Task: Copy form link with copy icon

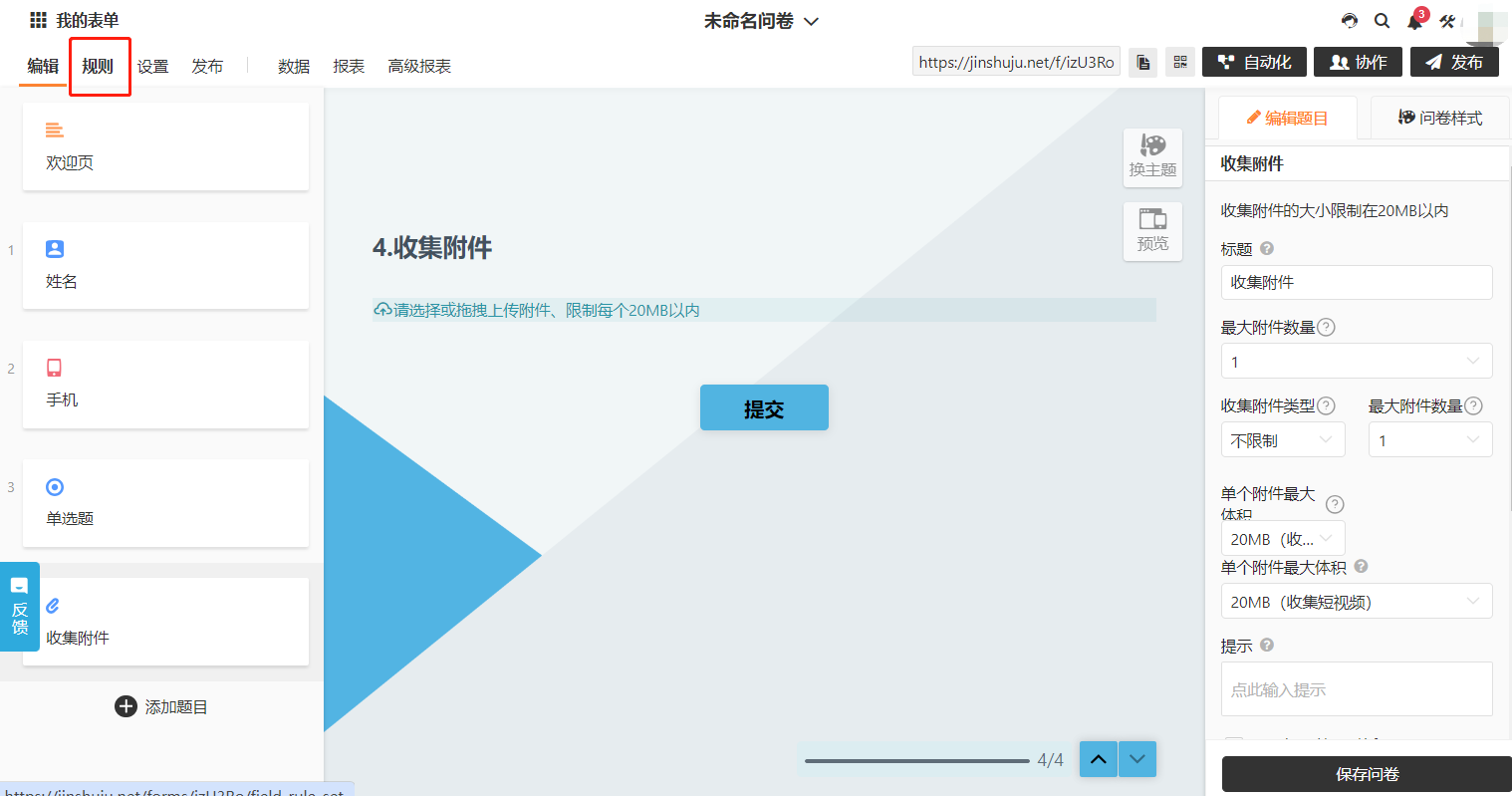Action: click(x=1143, y=62)
